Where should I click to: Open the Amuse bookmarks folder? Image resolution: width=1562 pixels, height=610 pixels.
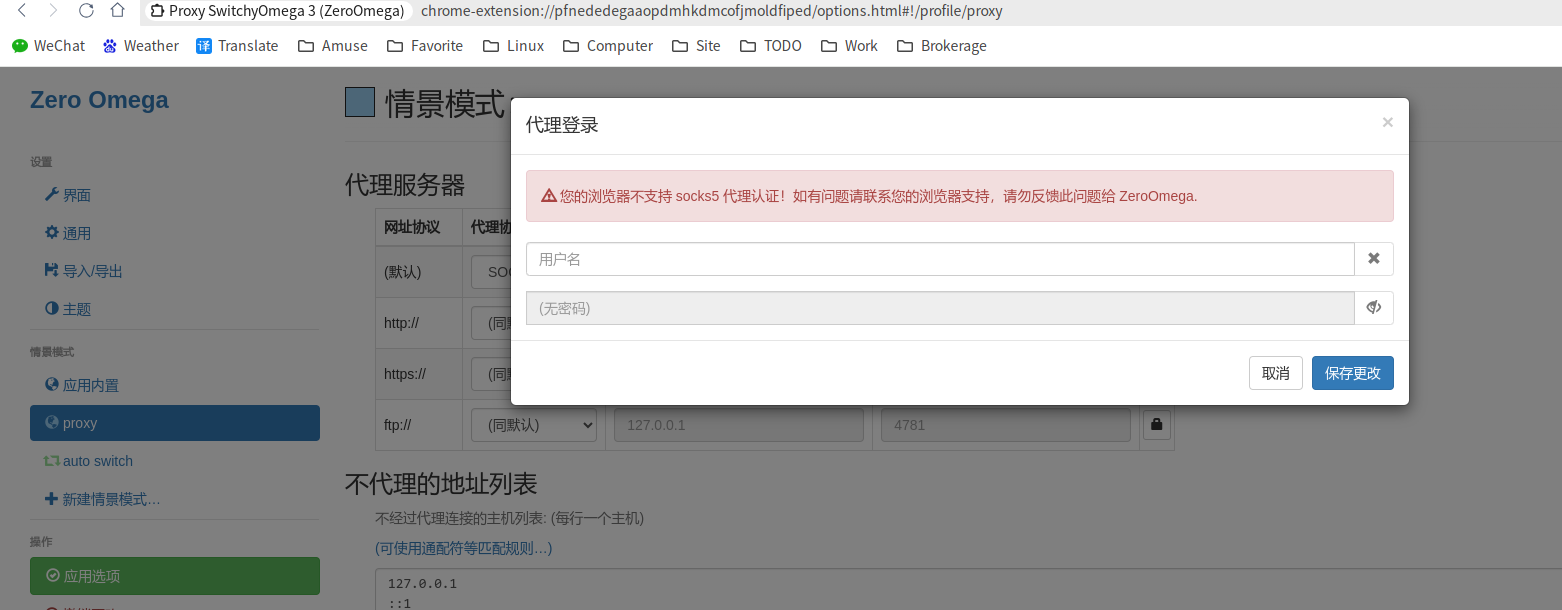click(x=333, y=46)
